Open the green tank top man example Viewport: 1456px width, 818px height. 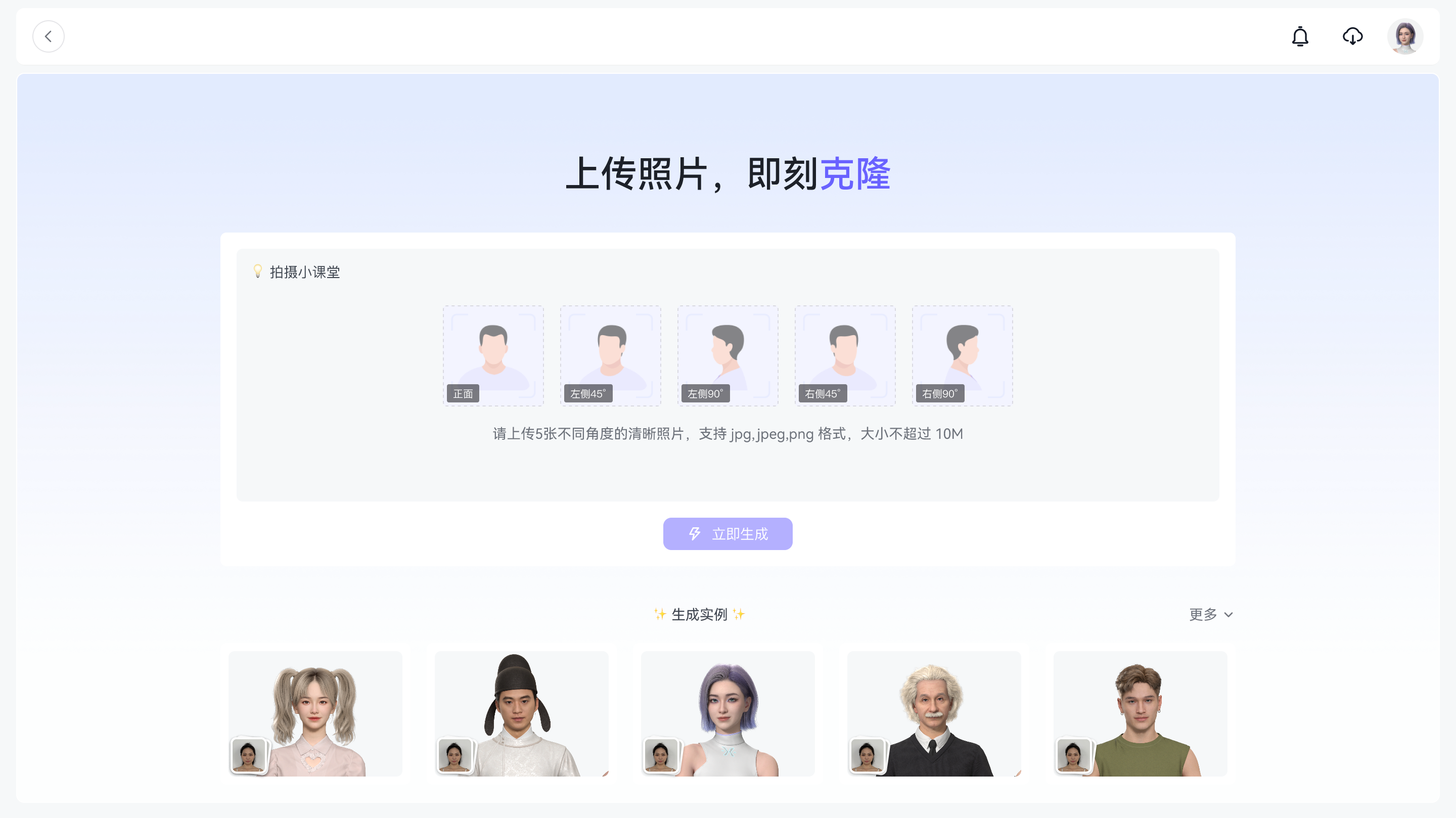point(1140,713)
